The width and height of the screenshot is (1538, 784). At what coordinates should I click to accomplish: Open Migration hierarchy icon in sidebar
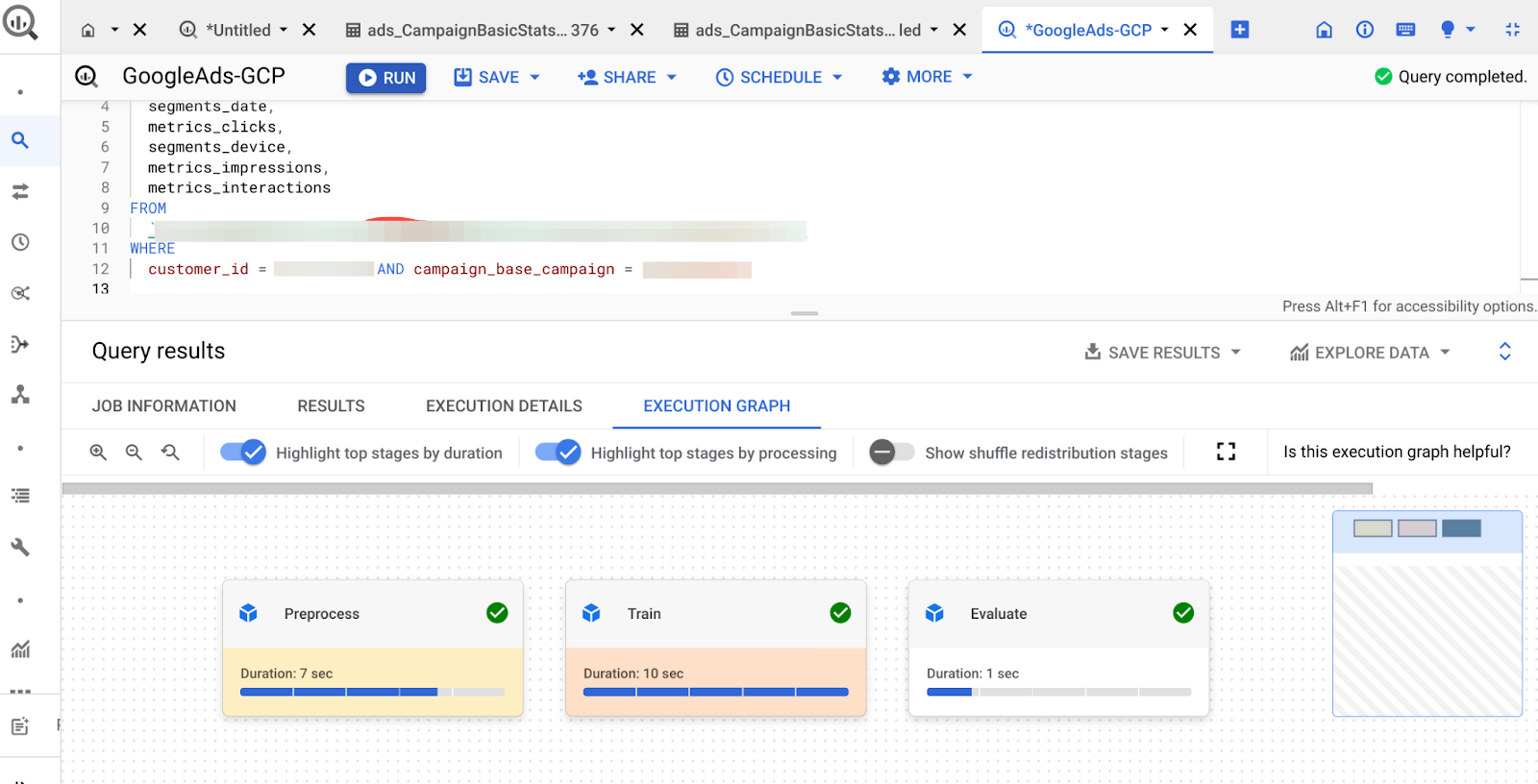[20, 394]
